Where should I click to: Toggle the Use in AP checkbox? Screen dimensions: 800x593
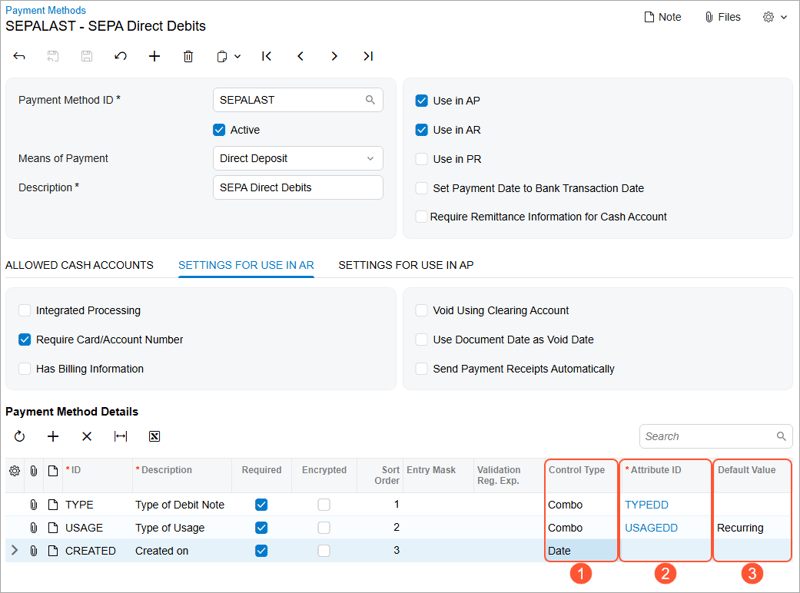(421, 101)
